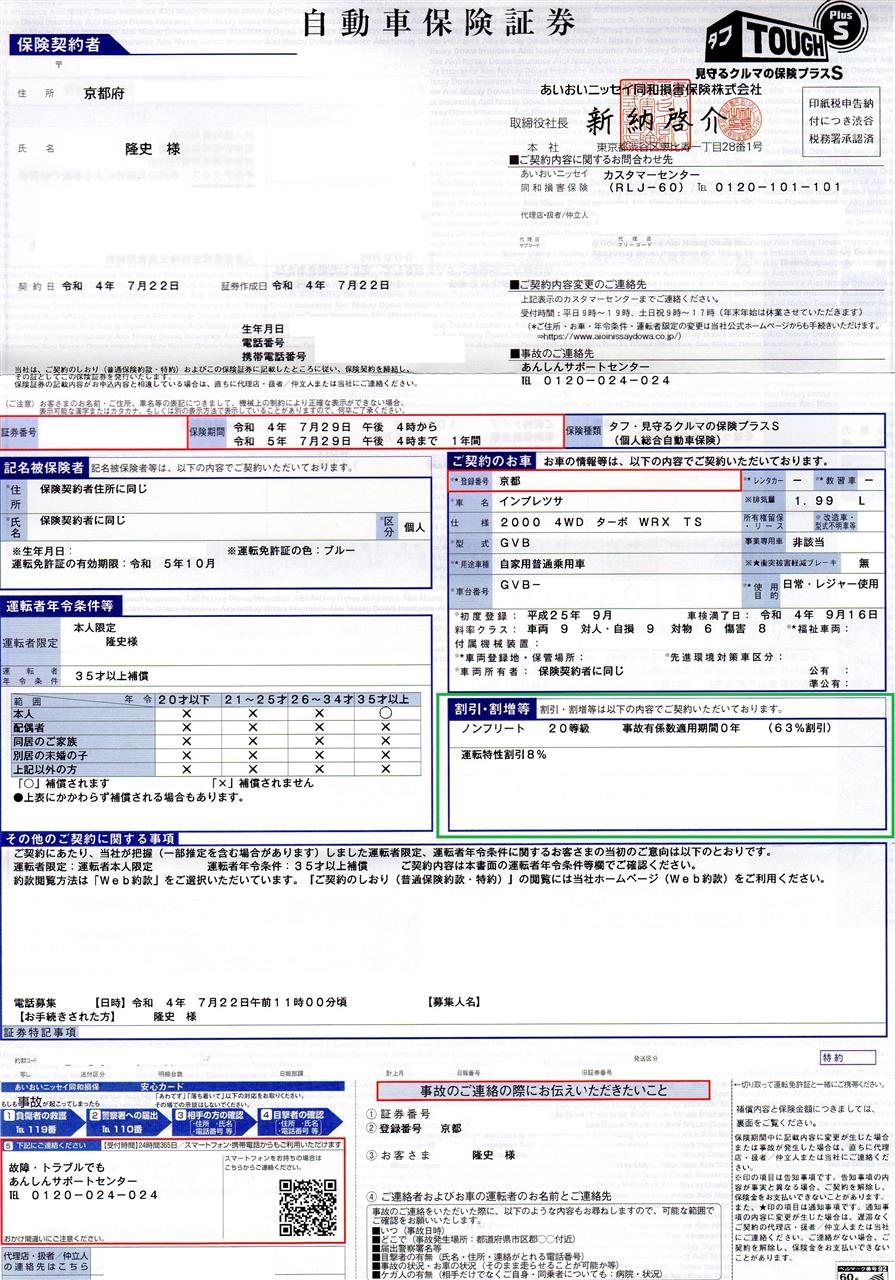Click the 証券番号 label
Screen dimensions: 895x1280
[x=19, y=432]
